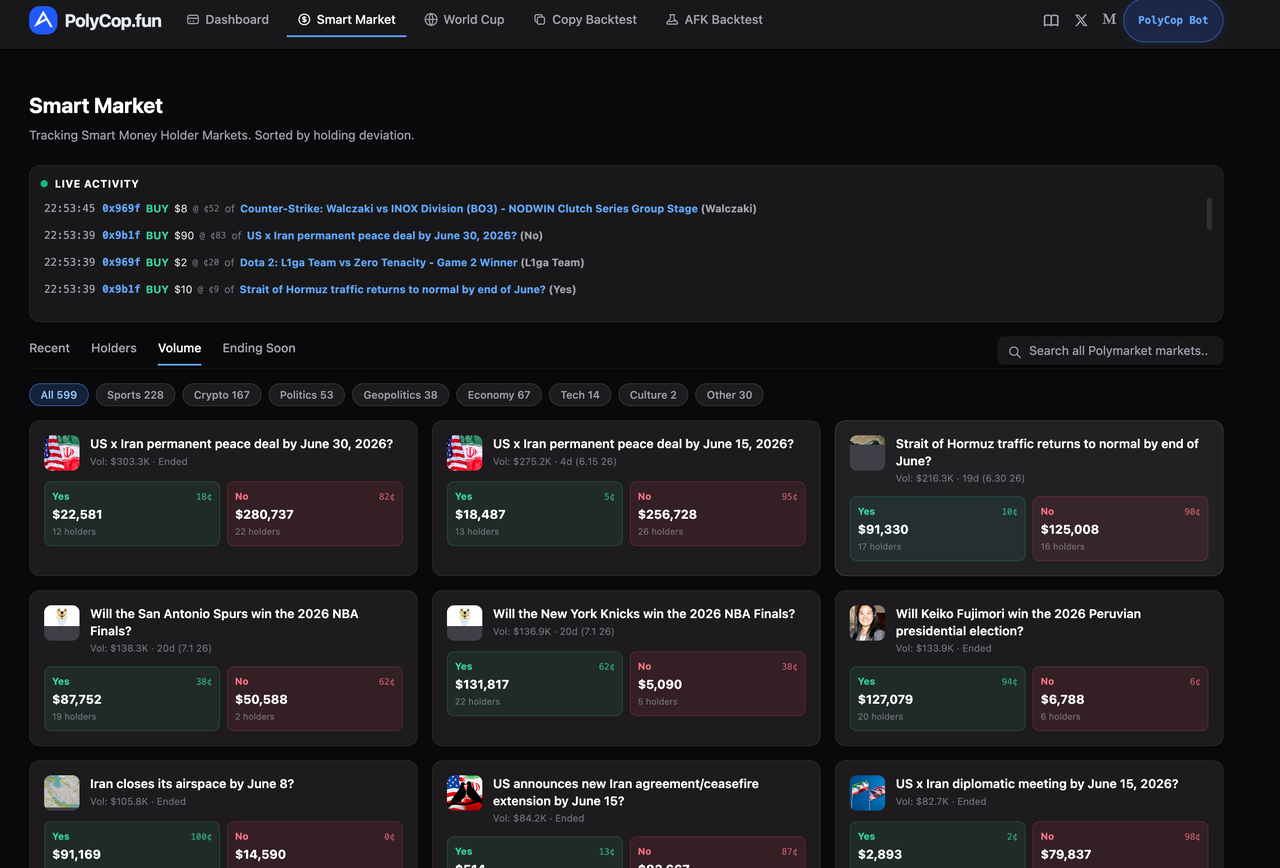Image resolution: width=1280 pixels, height=868 pixels.
Task: Focus the Search all Polymarket markets field
Action: click(1110, 351)
